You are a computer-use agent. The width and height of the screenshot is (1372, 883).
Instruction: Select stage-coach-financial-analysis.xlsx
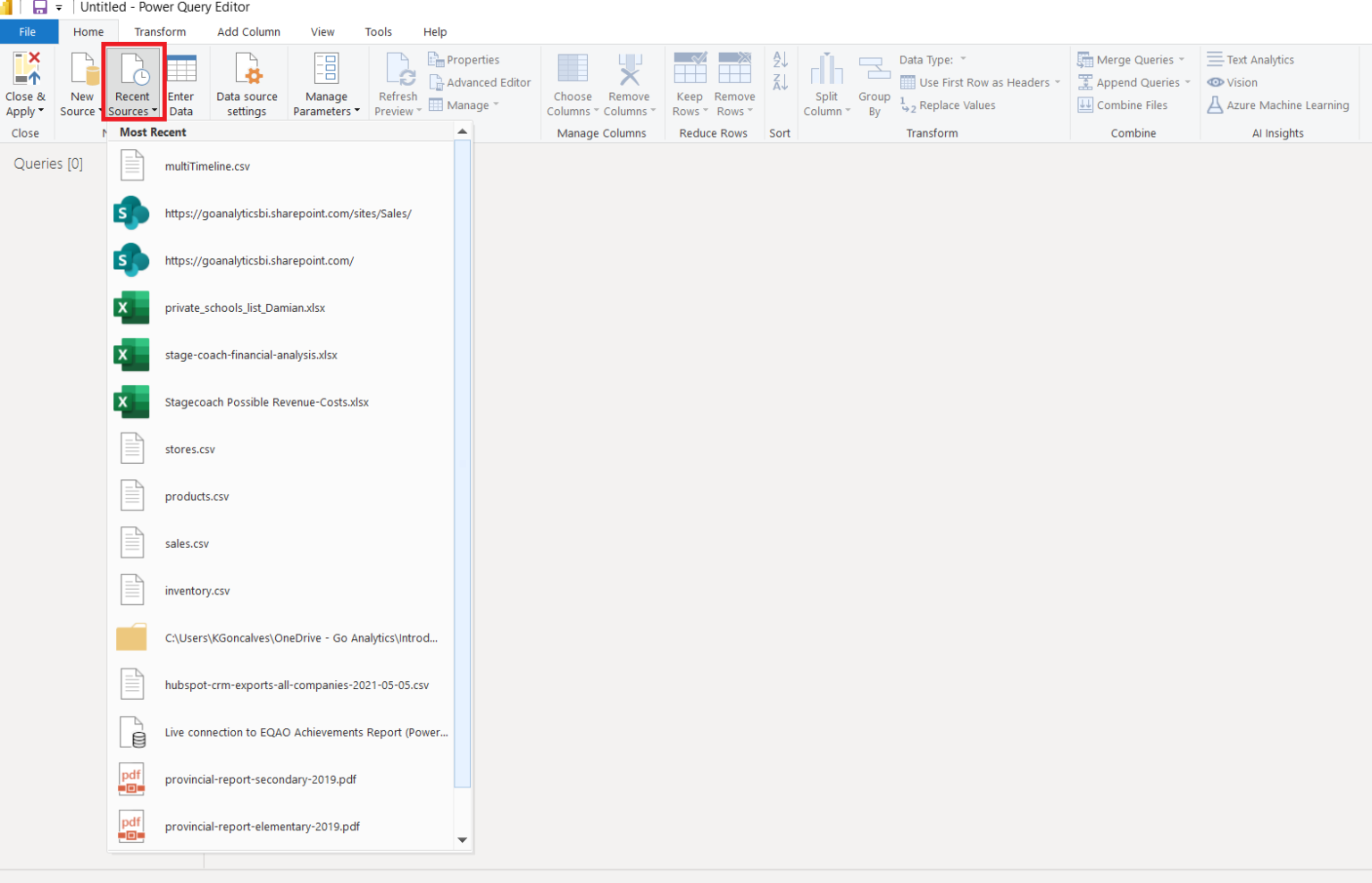click(280, 355)
